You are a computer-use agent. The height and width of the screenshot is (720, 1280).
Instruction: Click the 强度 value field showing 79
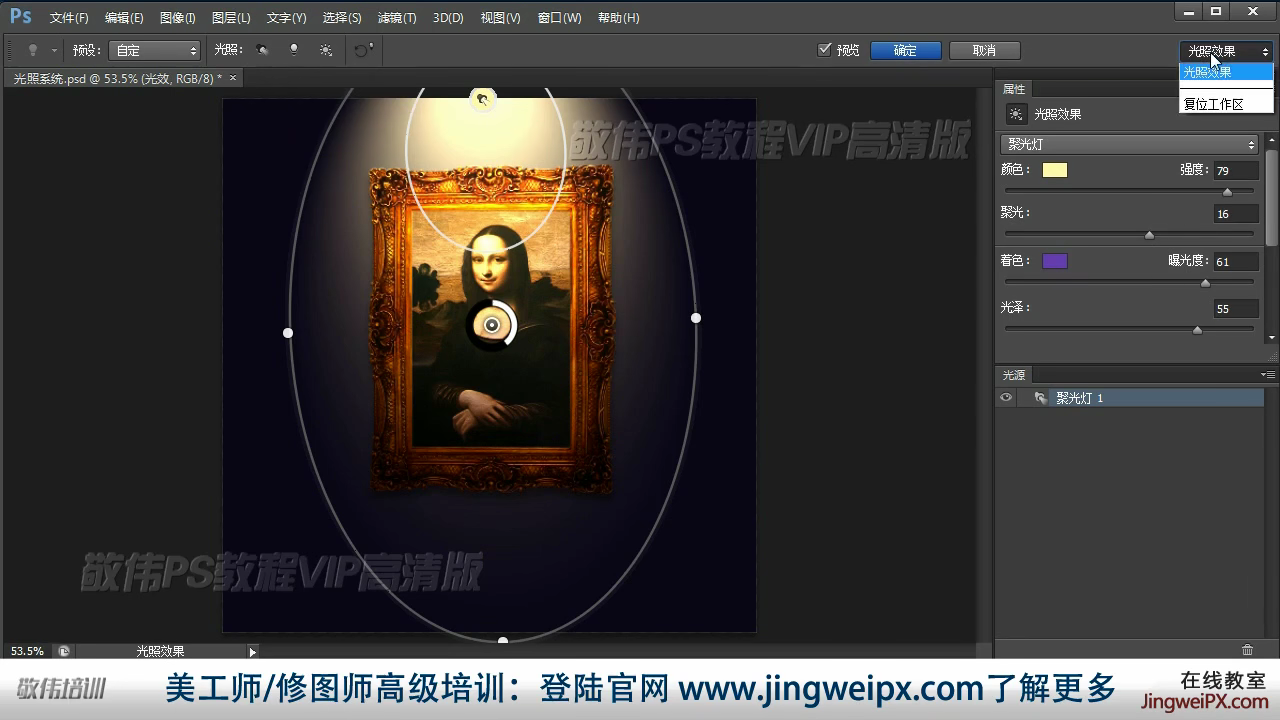1235,171
